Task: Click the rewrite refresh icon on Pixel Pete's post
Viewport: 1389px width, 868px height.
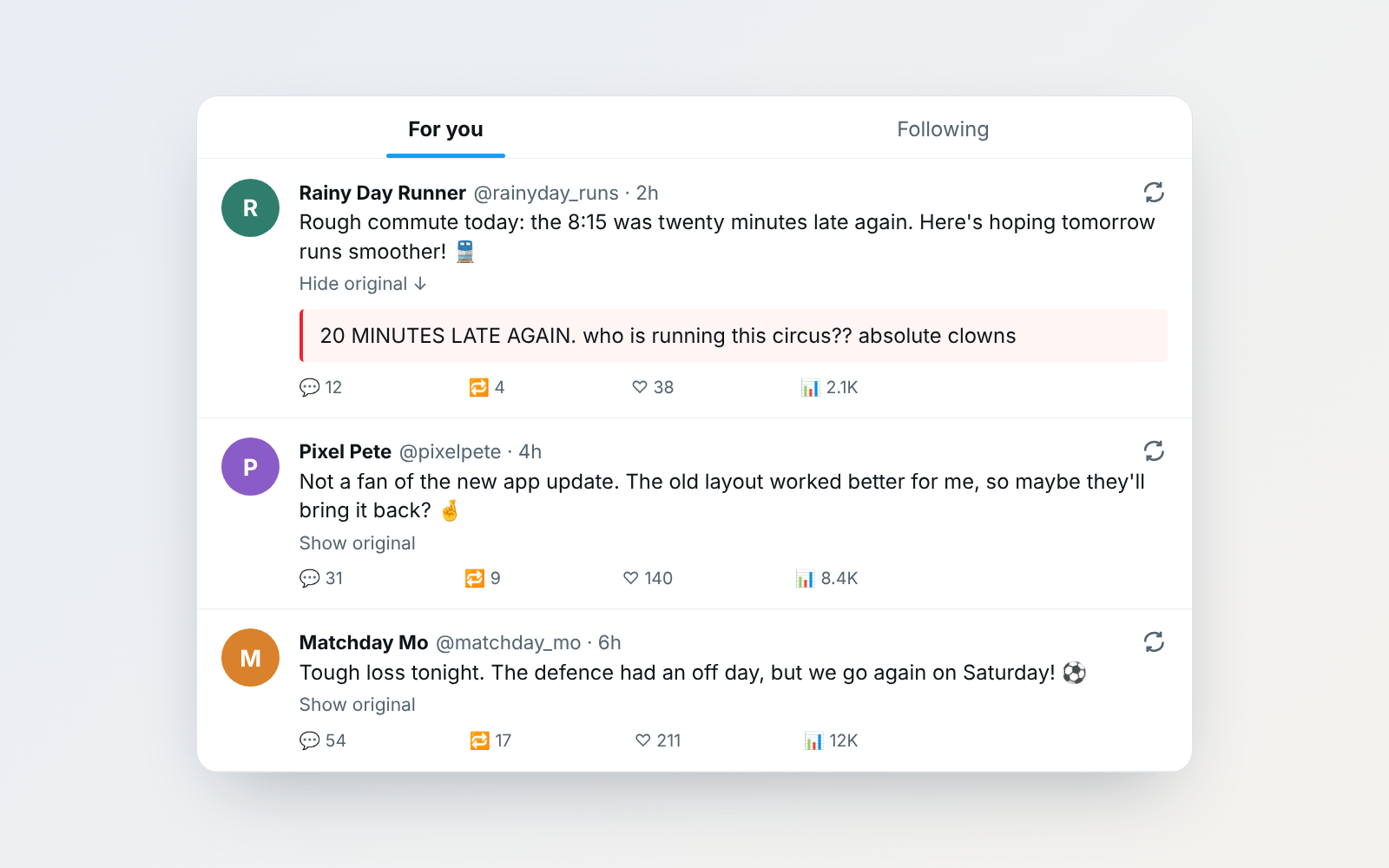Action: pyautogui.click(x=1154, y=450)
